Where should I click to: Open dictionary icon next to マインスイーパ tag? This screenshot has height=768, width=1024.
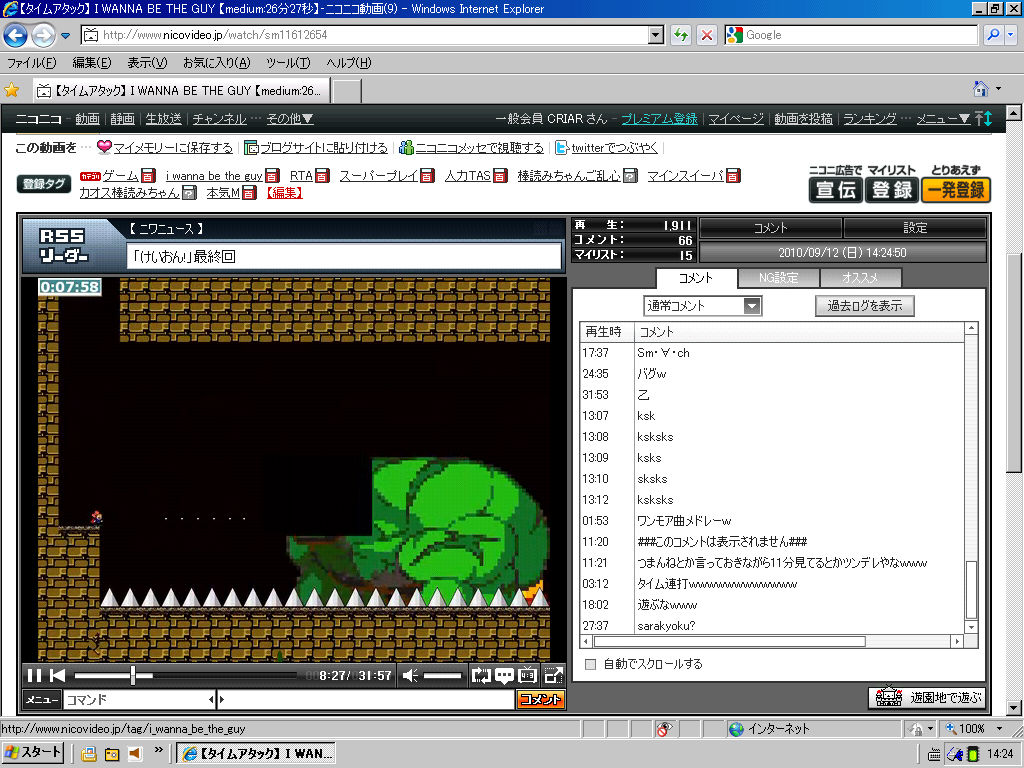tap(733, 176)
